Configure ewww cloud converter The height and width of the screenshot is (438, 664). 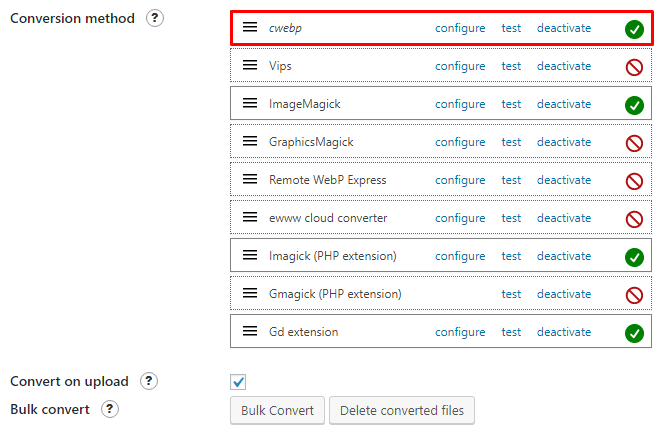pos(460,218)
